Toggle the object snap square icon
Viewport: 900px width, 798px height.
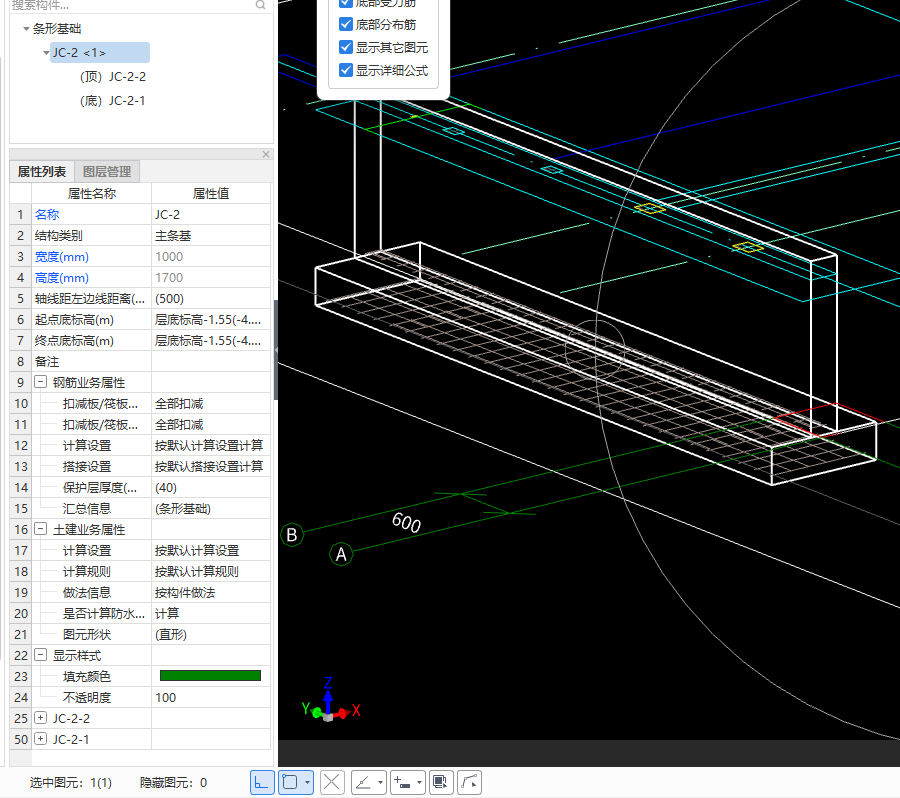coord(290,782)
